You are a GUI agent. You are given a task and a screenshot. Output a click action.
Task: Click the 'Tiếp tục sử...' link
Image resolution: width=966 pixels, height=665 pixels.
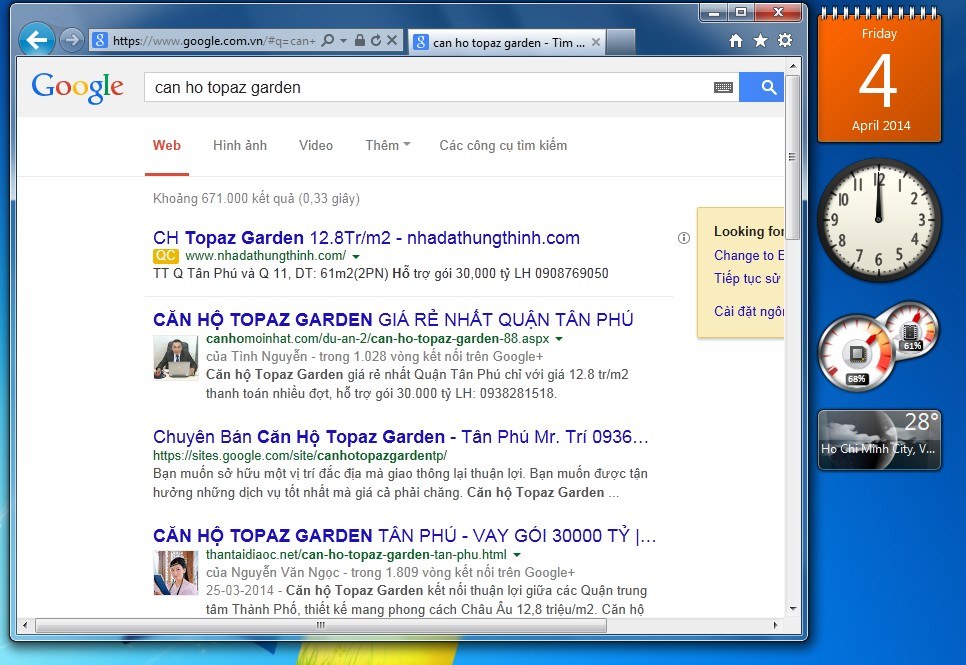(x=747, y=279)
